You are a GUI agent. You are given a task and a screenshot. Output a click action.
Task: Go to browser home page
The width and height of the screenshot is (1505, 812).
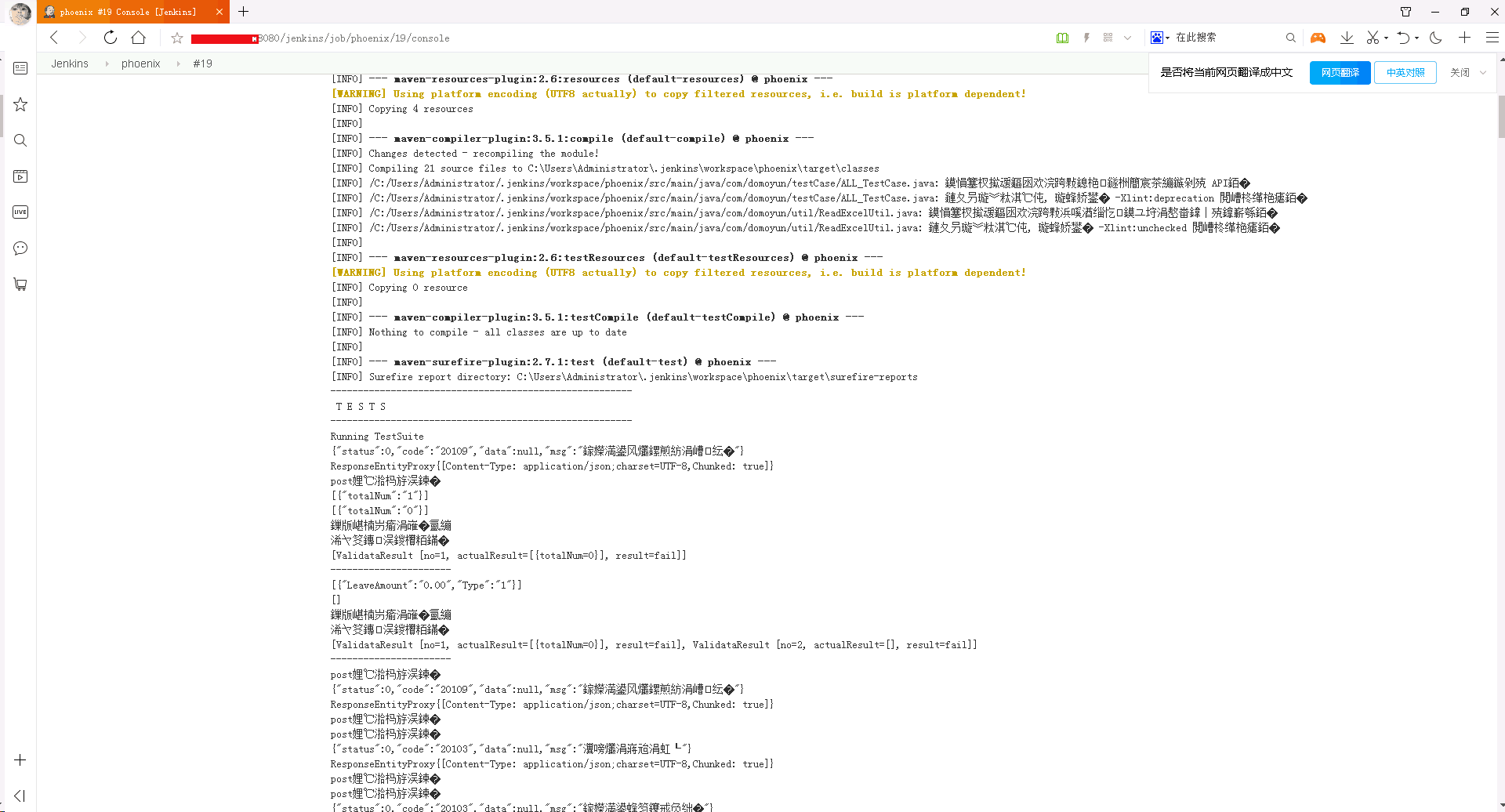pos(139,38)
